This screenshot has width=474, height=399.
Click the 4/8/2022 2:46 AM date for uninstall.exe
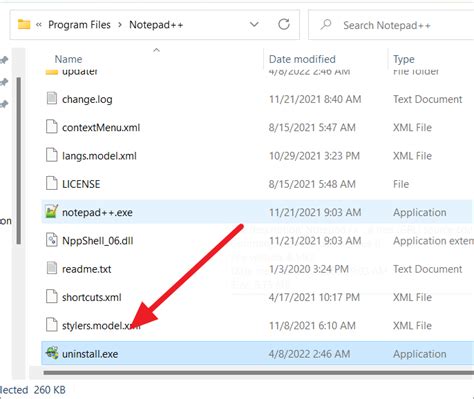[309, 354]
